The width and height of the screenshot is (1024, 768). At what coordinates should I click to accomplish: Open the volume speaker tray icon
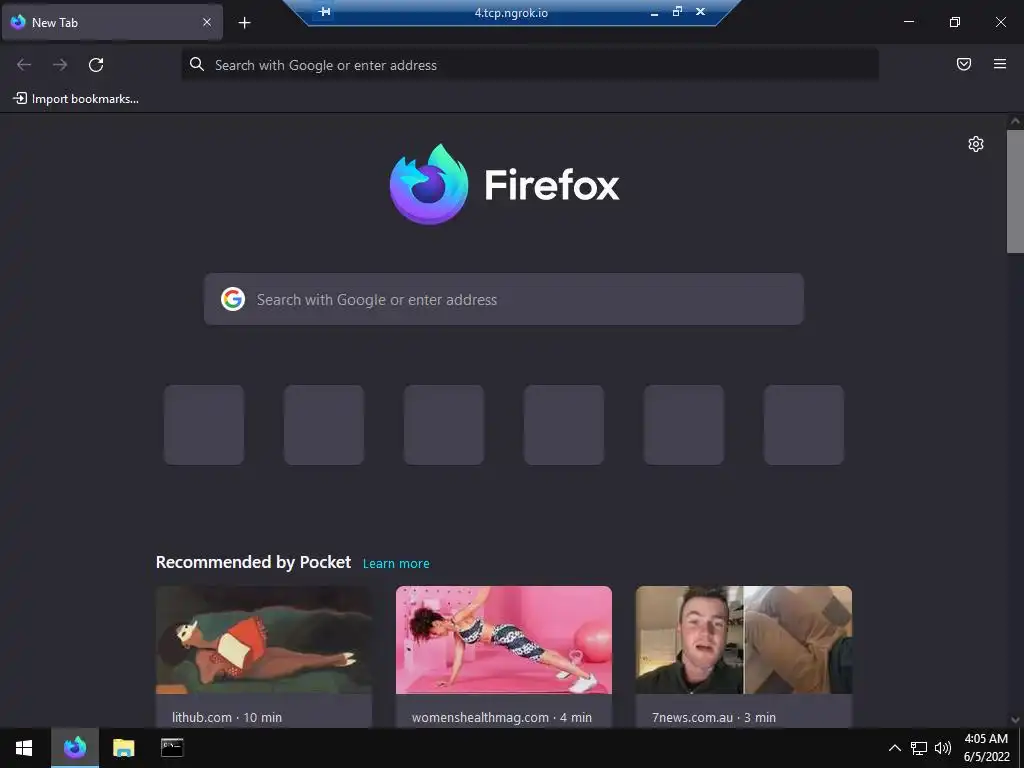pyautogui.click(x=942, y=748)
